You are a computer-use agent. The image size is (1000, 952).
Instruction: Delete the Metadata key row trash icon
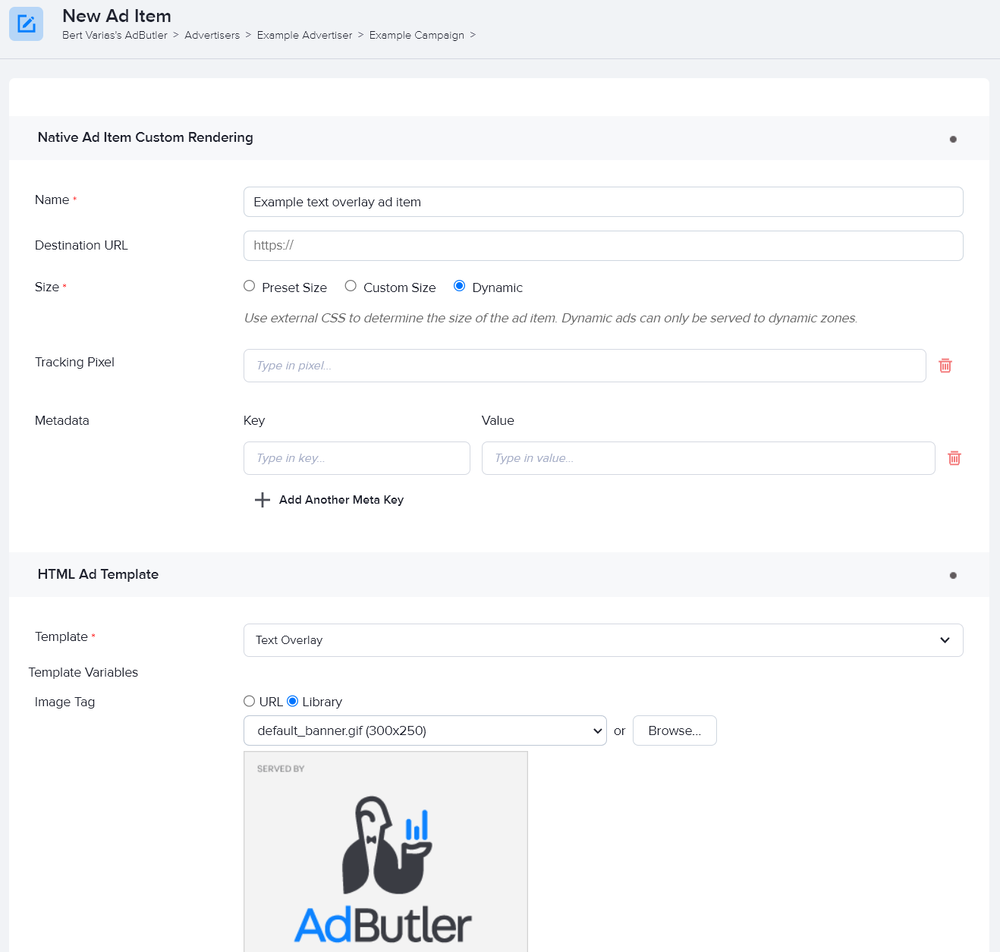click(x=954, y=458)
